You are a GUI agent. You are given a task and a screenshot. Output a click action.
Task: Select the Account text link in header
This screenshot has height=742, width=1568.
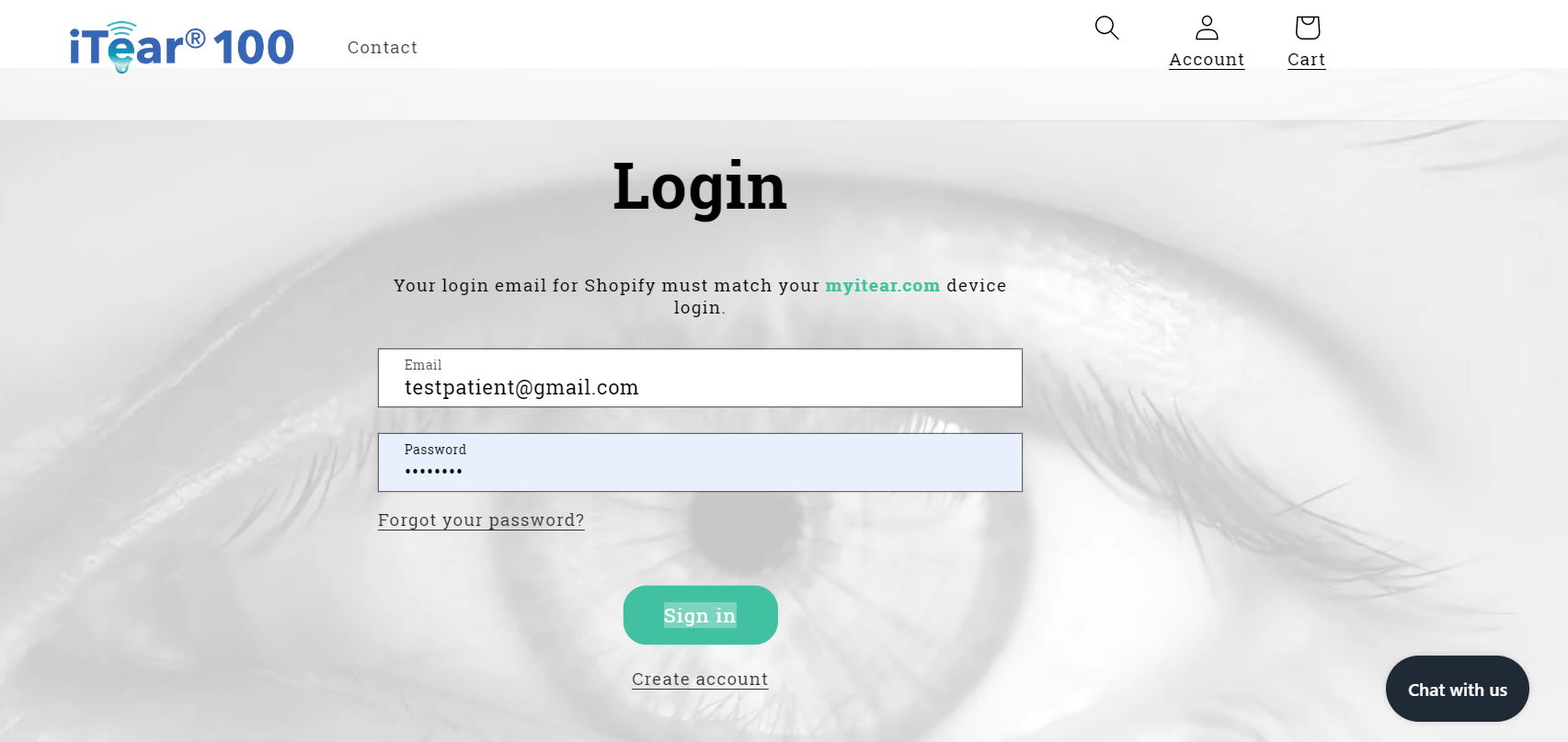pyautogui.click(x=1207, y=60)
